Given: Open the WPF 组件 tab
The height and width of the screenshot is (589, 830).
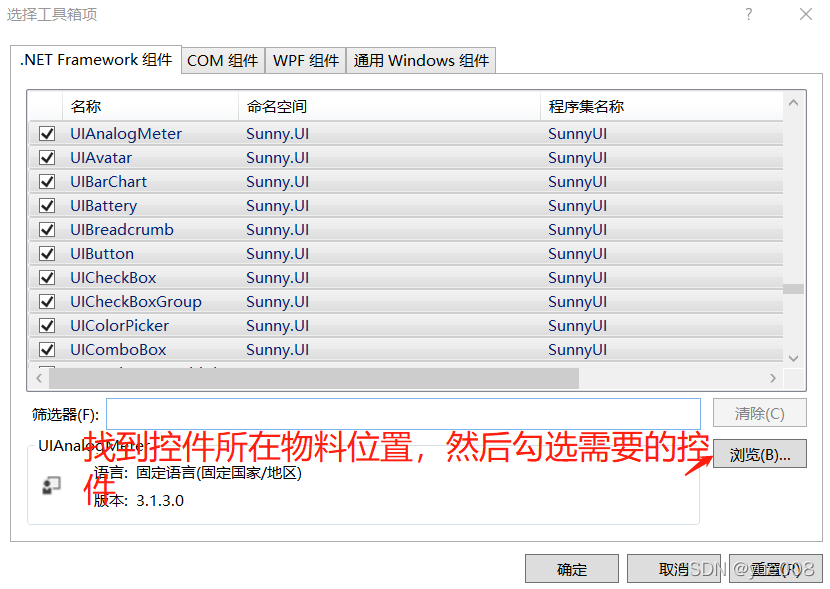Looking at the screenshot, I should pyautogui.click(x=305, y=60).
